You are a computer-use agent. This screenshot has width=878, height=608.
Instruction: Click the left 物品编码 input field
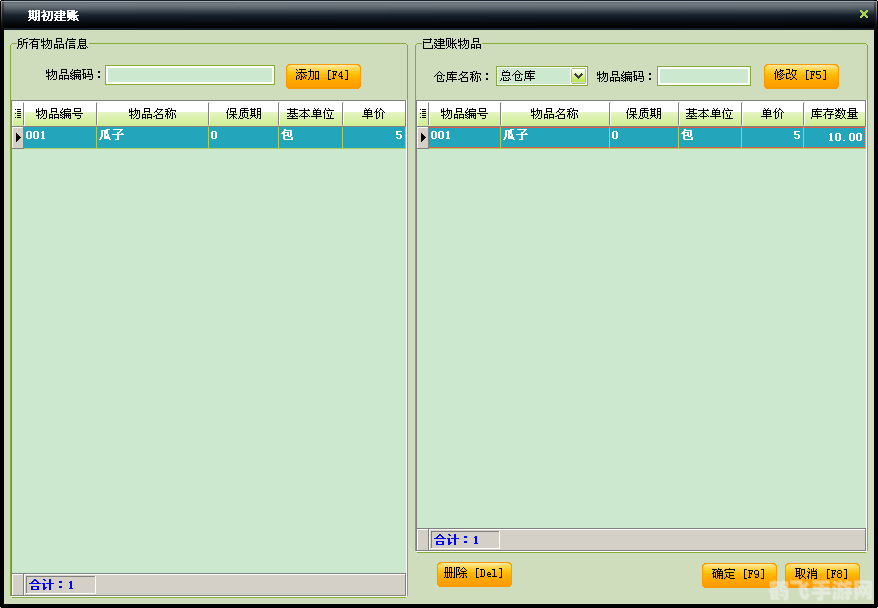click(190, 75)
